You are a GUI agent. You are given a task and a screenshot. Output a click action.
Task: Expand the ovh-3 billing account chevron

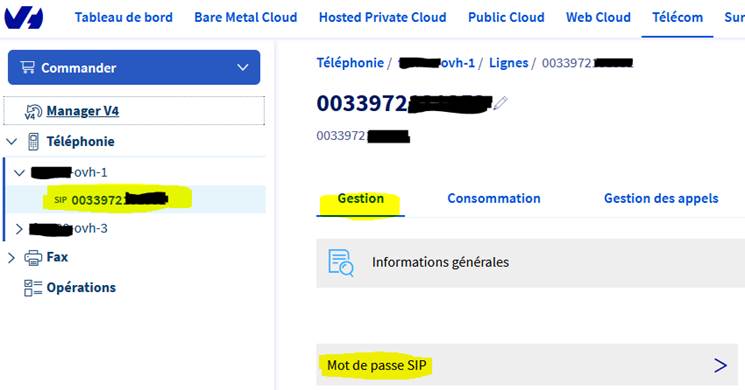tap(19, 229)
